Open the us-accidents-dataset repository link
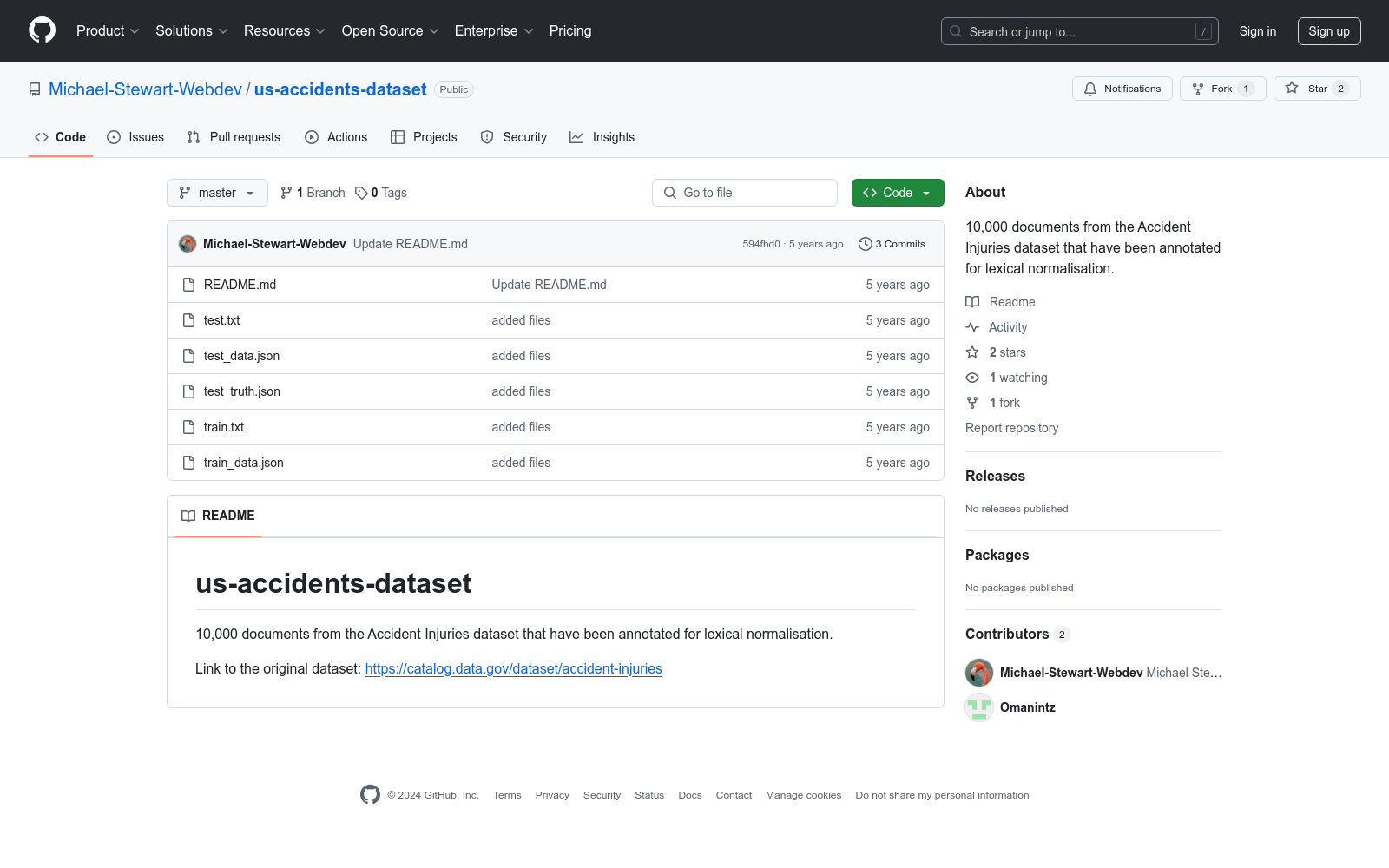1389x868 pixels. coord(340,89)
